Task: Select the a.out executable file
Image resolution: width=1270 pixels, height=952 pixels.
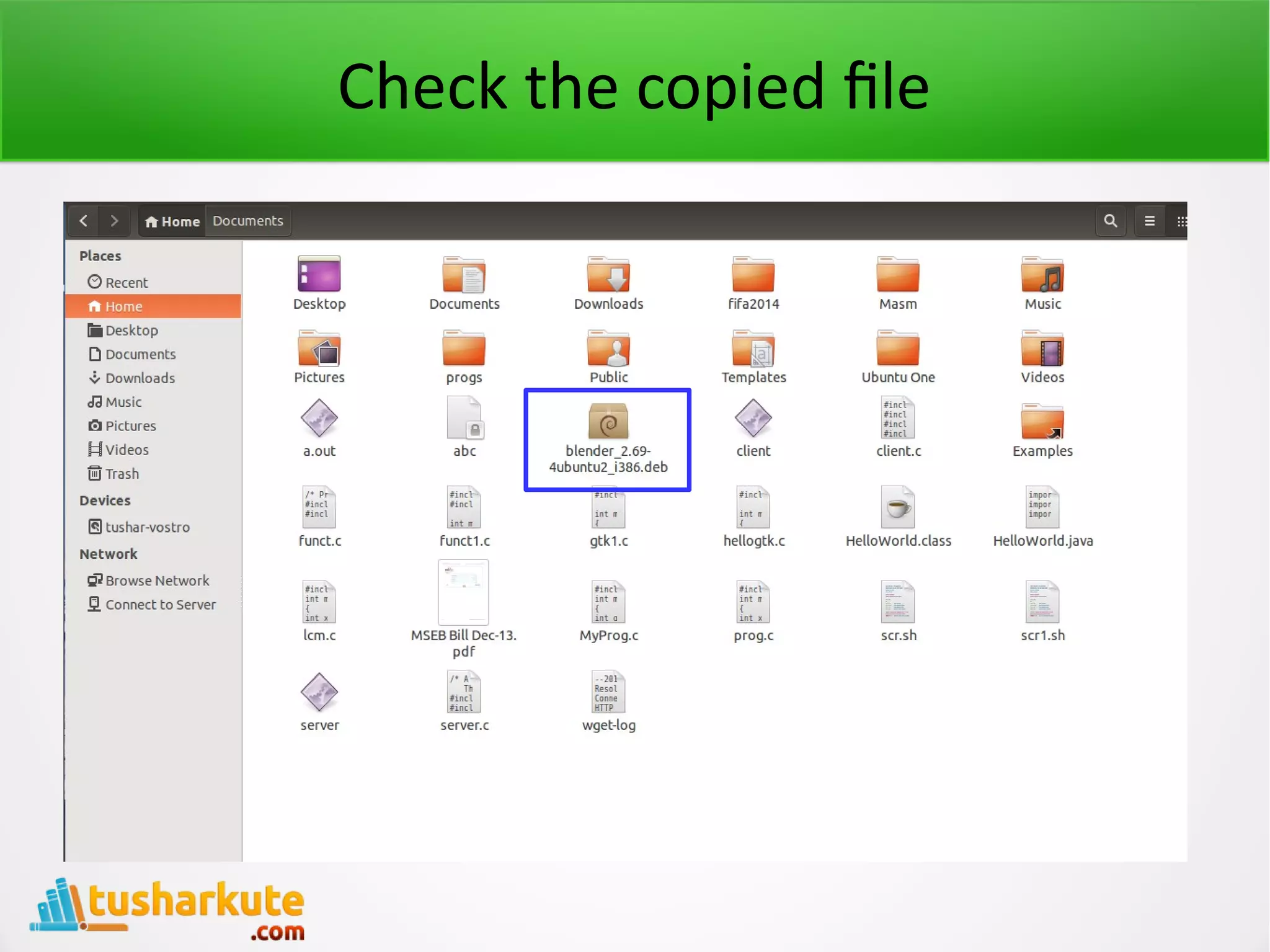Action: 319,429
